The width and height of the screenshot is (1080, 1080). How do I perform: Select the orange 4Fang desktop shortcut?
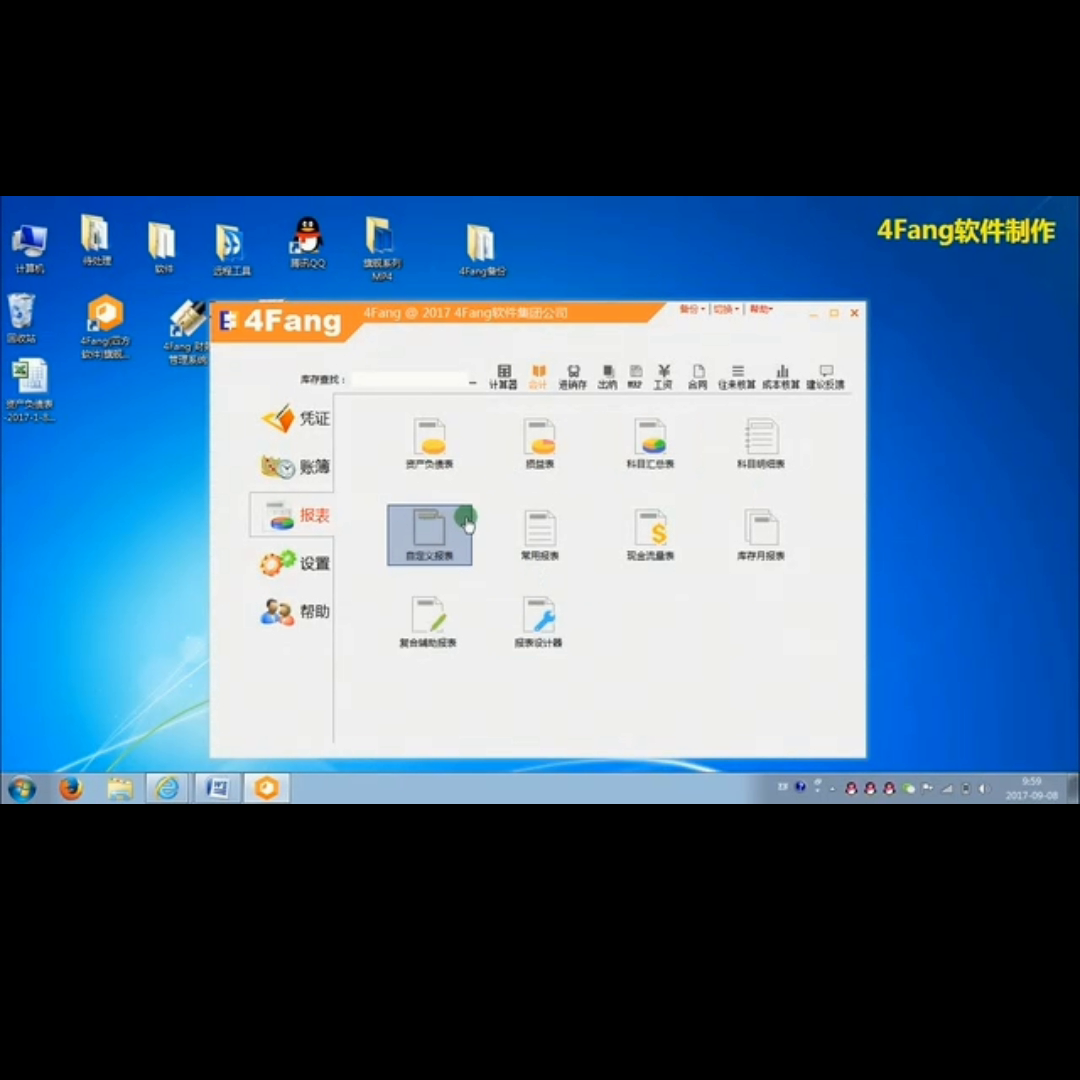105,326
